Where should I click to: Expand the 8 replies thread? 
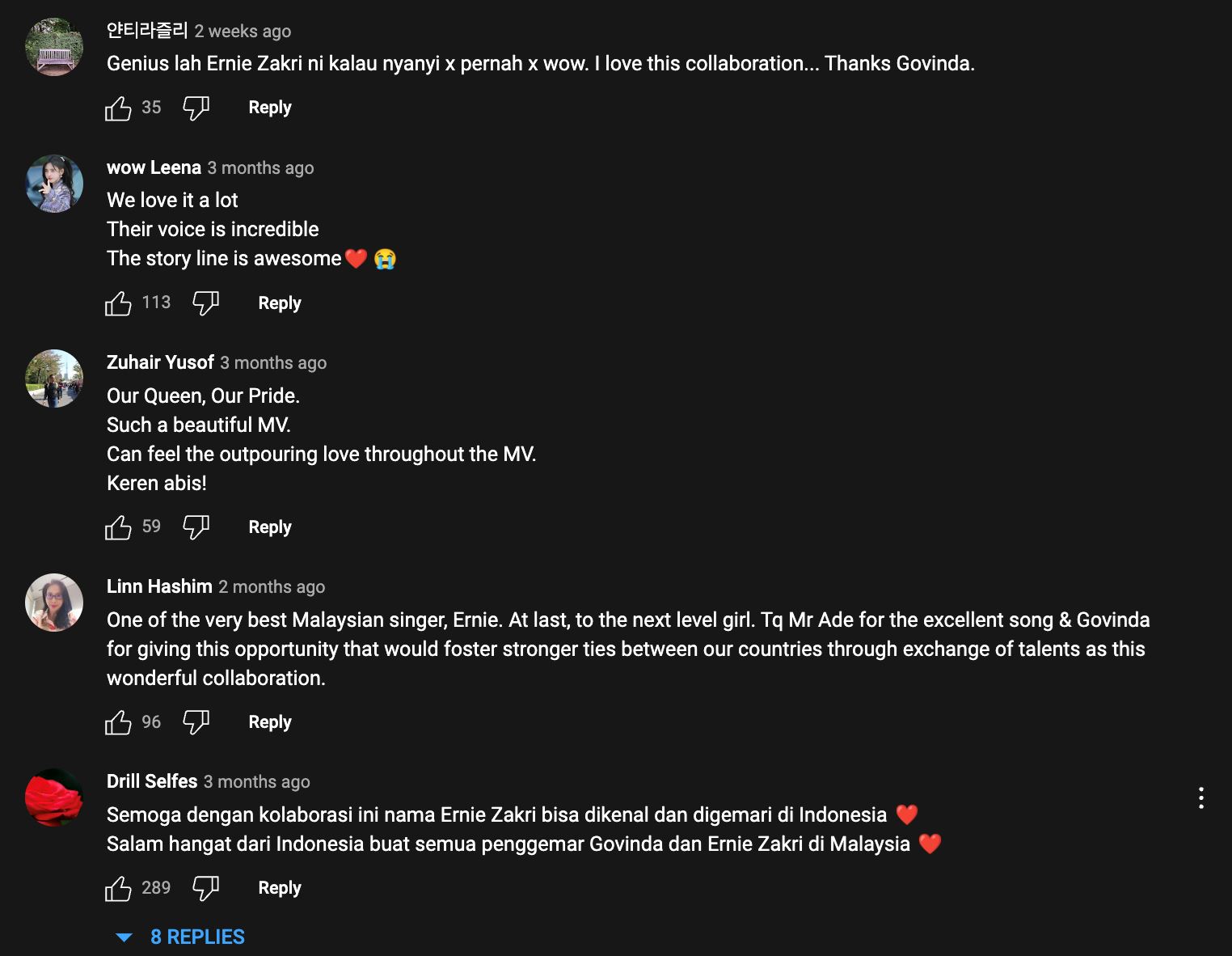[196, 937]
